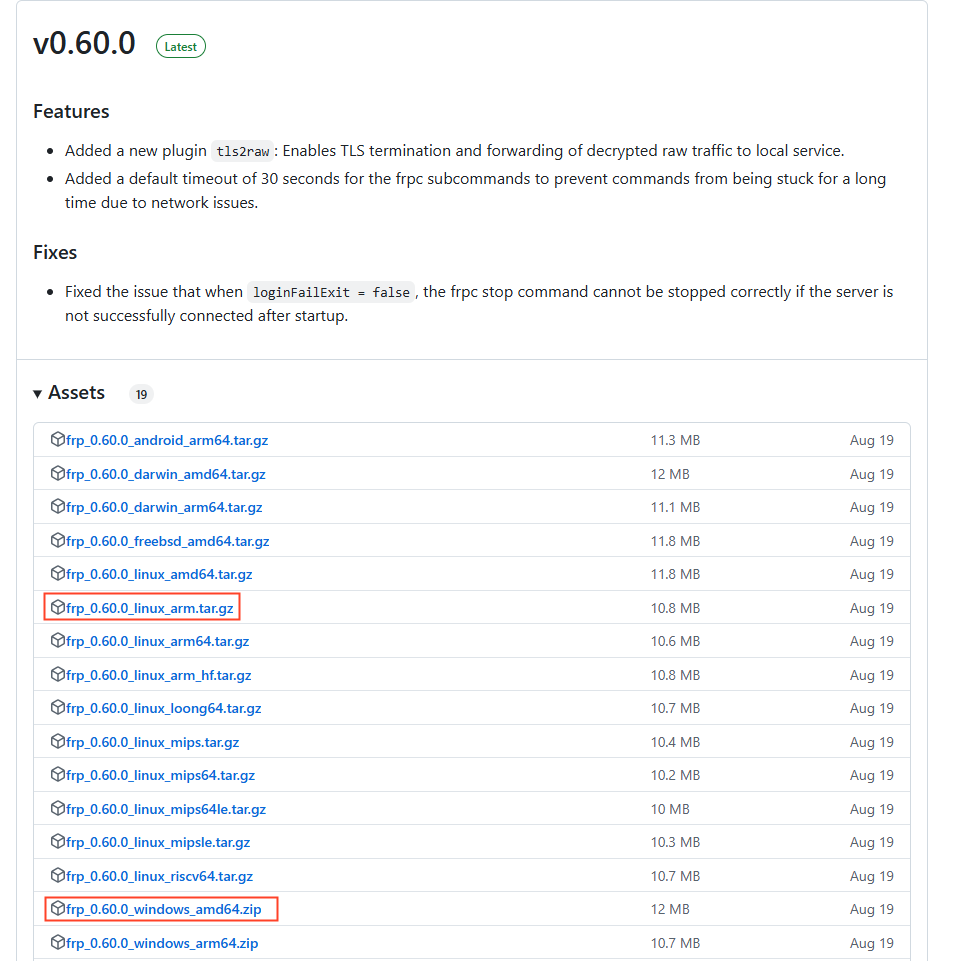Image resolution: width=966 pixels, height=961 pixels.
Task: Click package icon beside frp_0.60.0_windows_arm64.zip
Action: [x=58, y=943]
